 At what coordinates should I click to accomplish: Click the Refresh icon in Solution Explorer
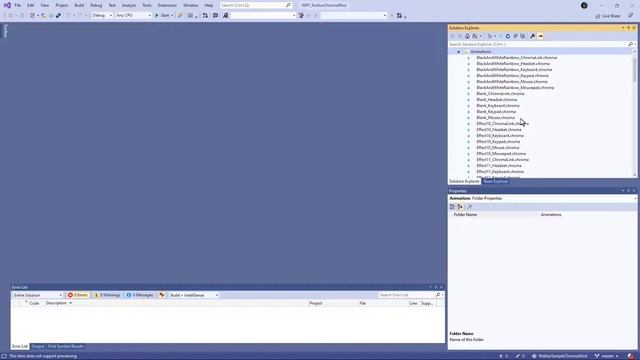508,36
